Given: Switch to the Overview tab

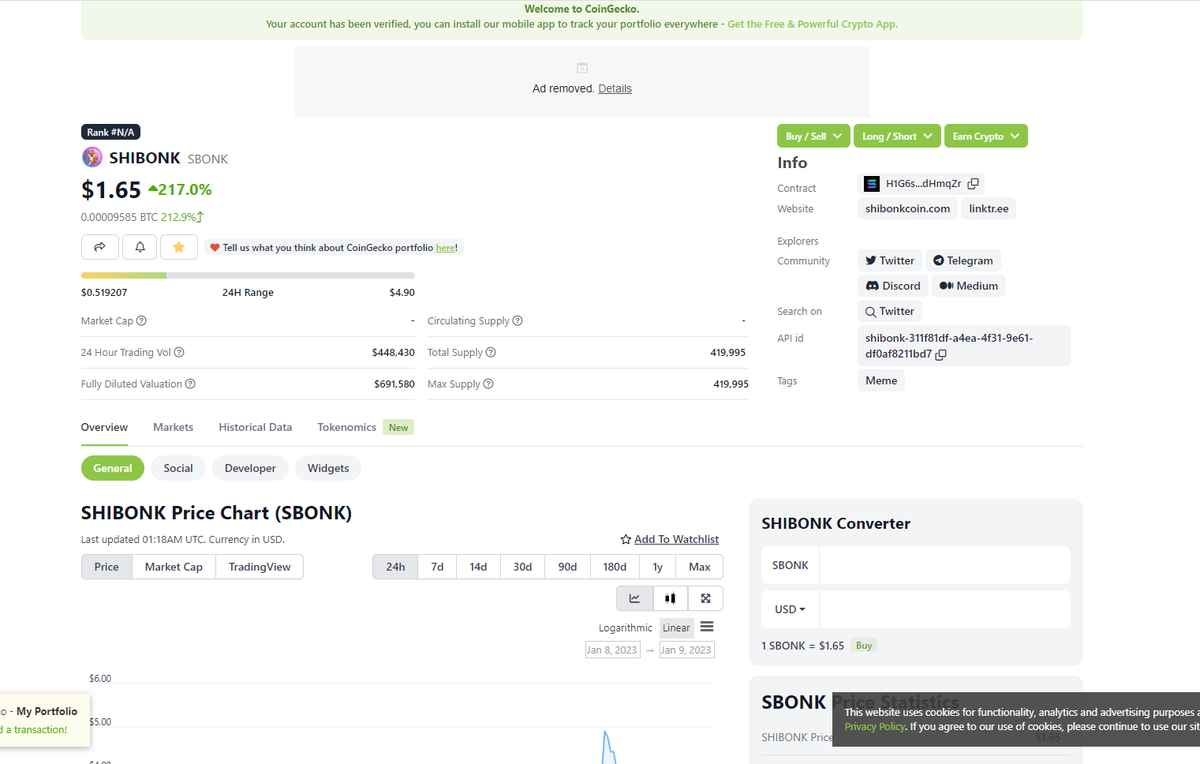Looking at the screenshot, I should point(104,427).
